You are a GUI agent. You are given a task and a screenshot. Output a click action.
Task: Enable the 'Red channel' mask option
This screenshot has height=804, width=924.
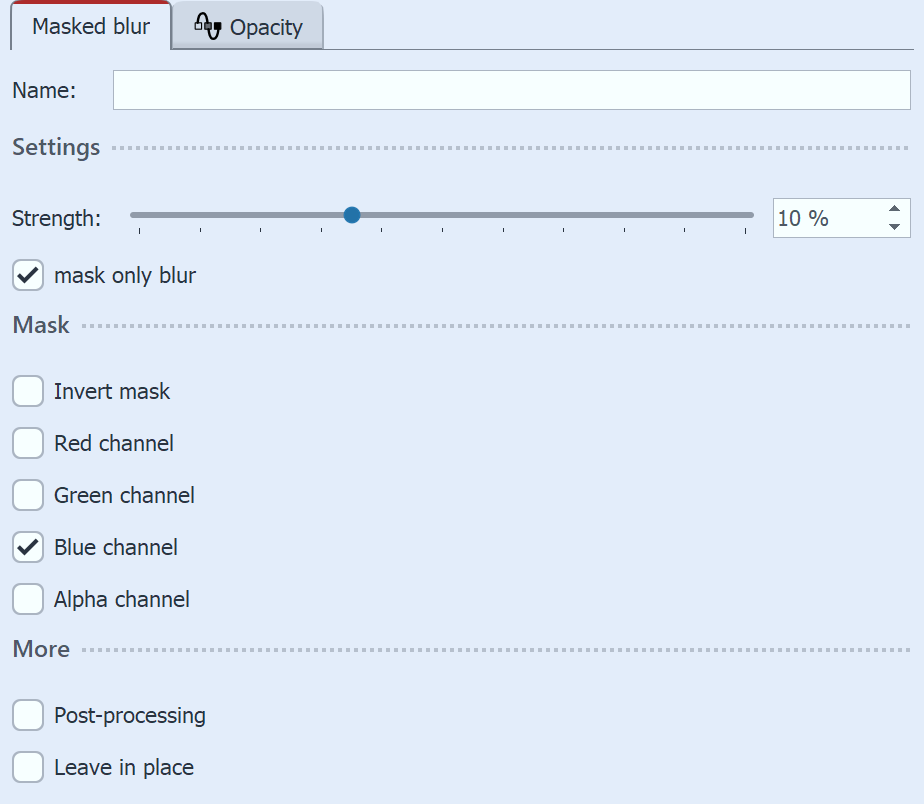click(x=27, y=443)
